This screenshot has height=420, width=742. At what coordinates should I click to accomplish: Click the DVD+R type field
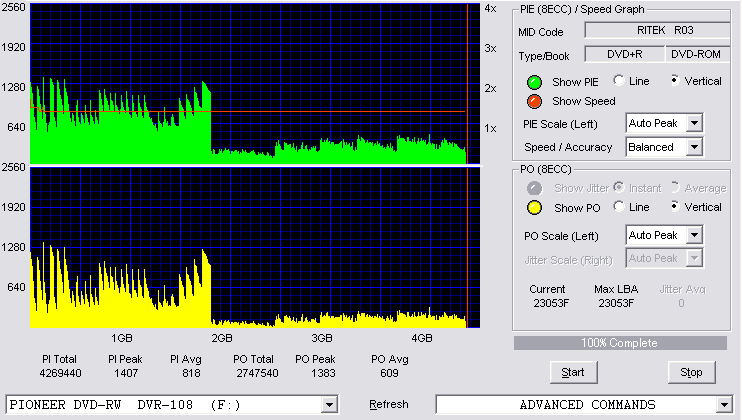[625, 54]
